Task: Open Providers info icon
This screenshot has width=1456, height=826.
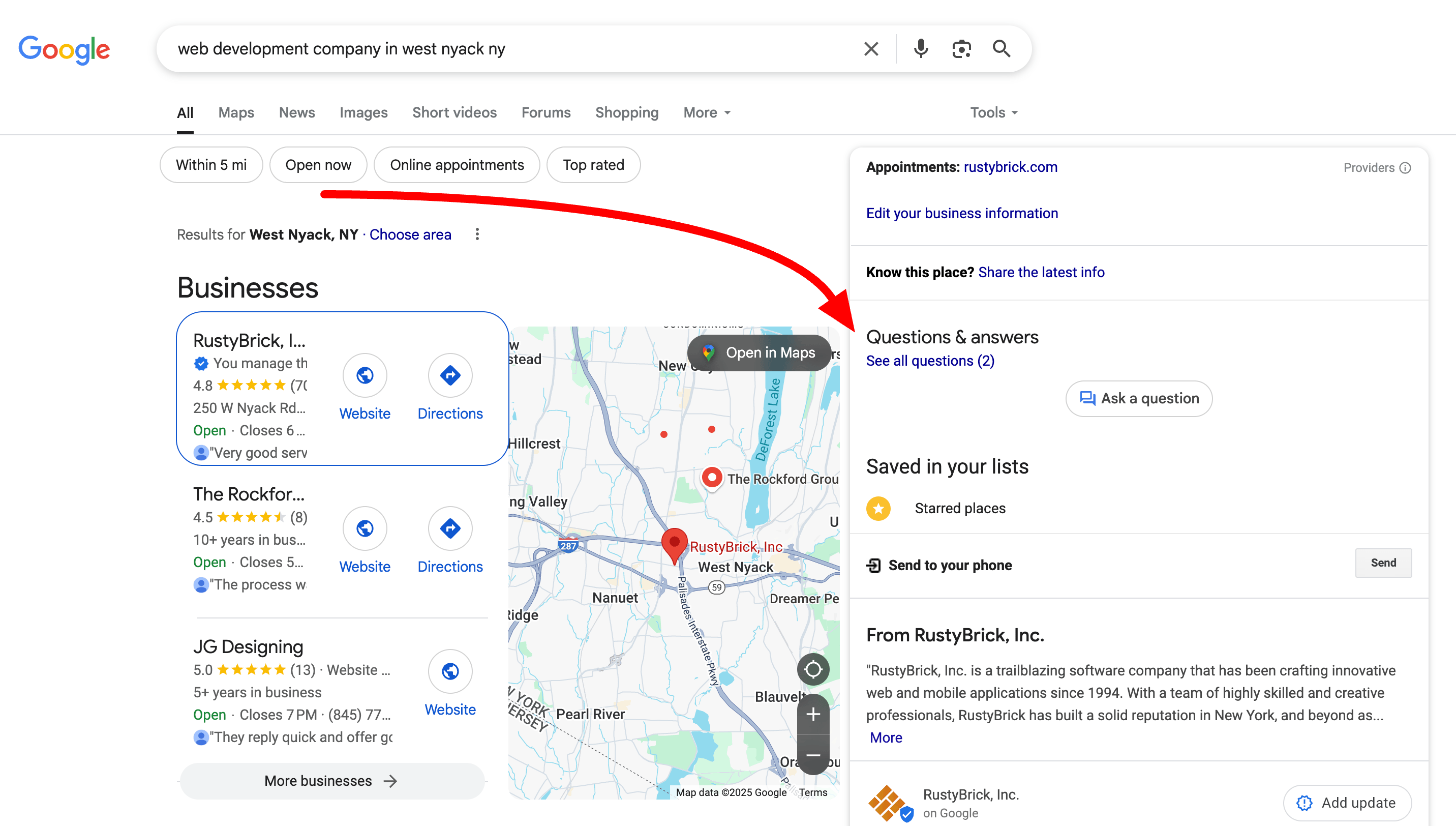Action: 1405,168
